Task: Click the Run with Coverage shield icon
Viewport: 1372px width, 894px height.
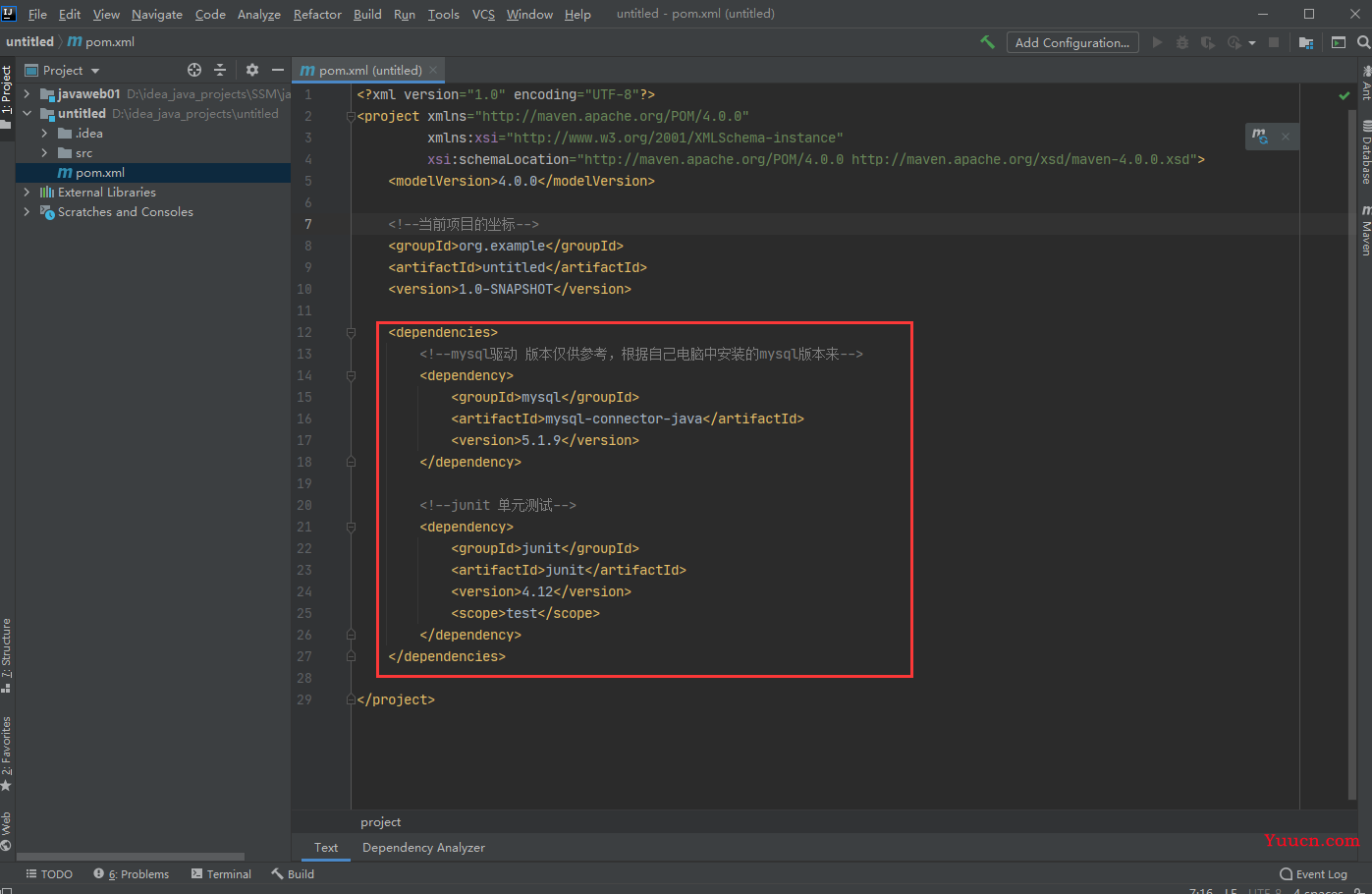Action: pyautogui.click(x=1208, y=42)
